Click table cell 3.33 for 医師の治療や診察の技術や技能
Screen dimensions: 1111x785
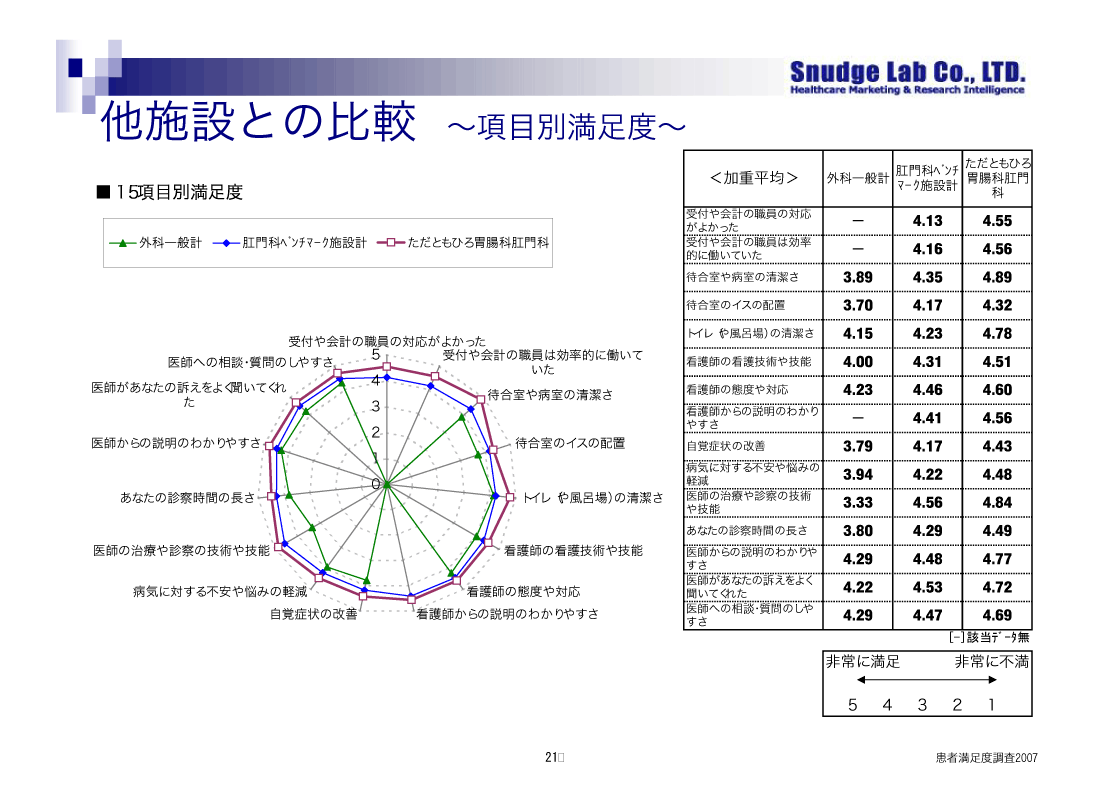pyautogui.click(x=858, y=503)
